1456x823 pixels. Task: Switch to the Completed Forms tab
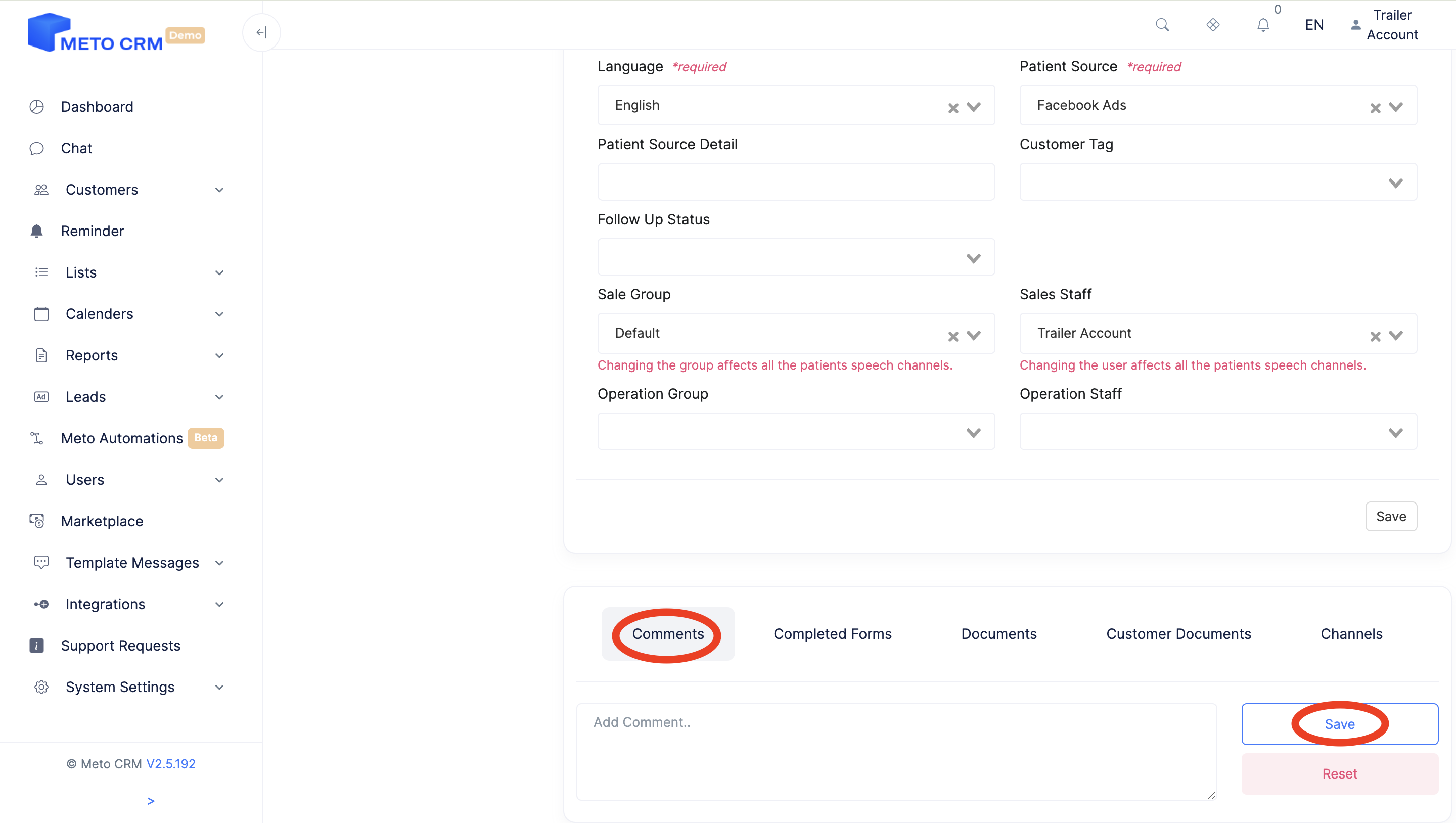point(833,634)
